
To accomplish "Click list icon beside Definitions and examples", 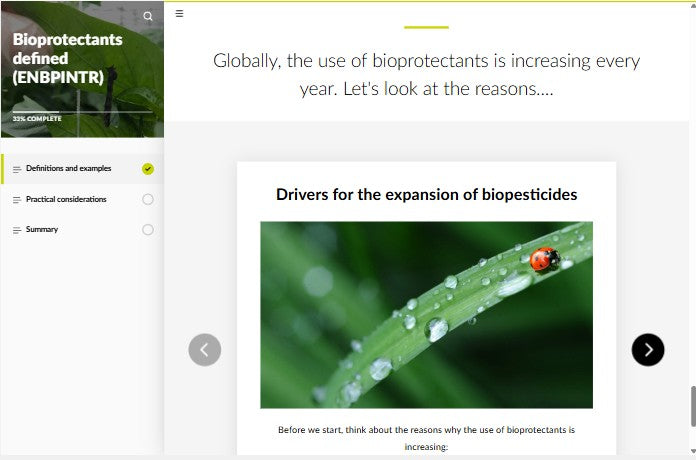I will (16, 169).
